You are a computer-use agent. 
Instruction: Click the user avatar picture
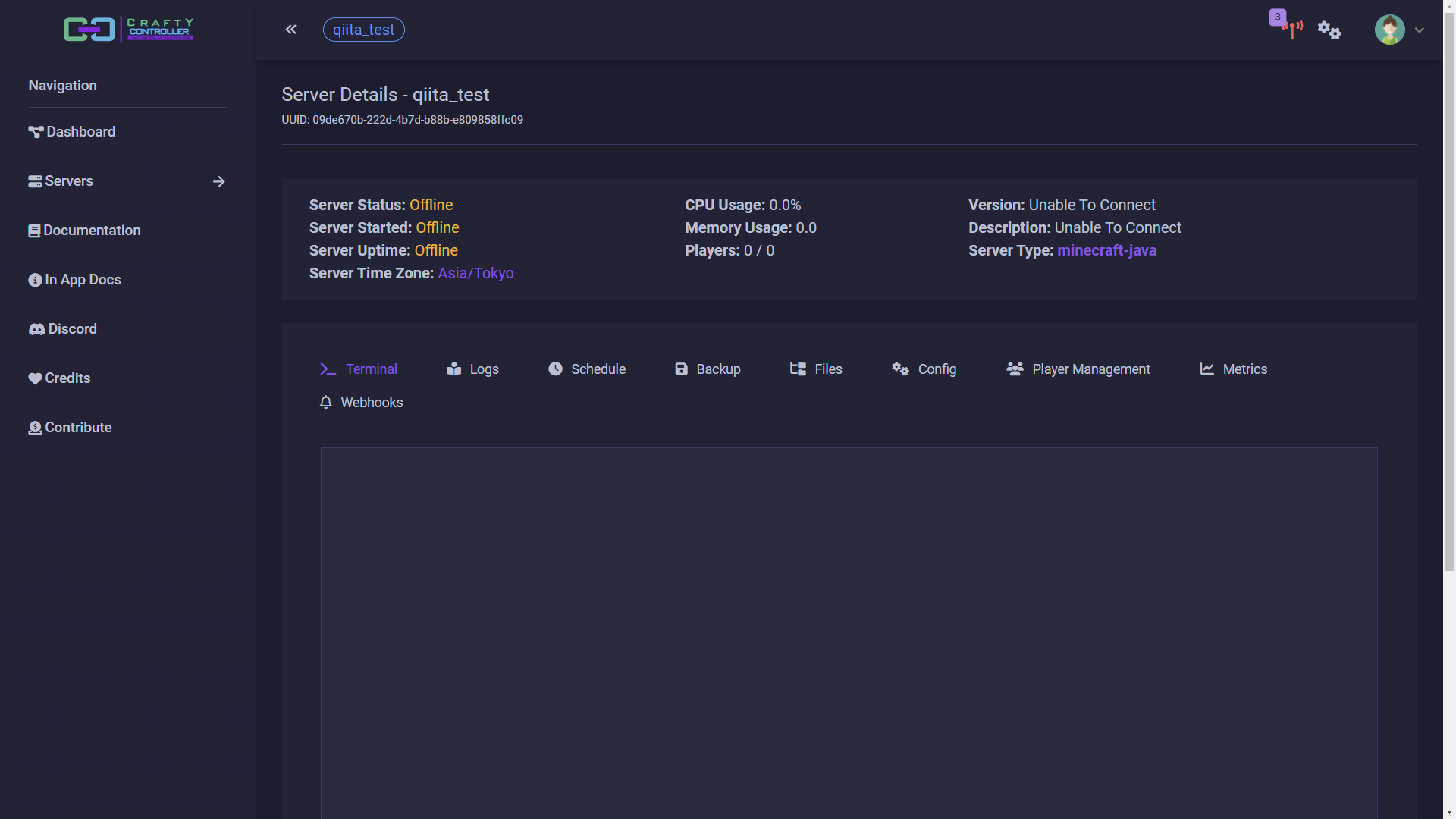tap(1389, 30)
